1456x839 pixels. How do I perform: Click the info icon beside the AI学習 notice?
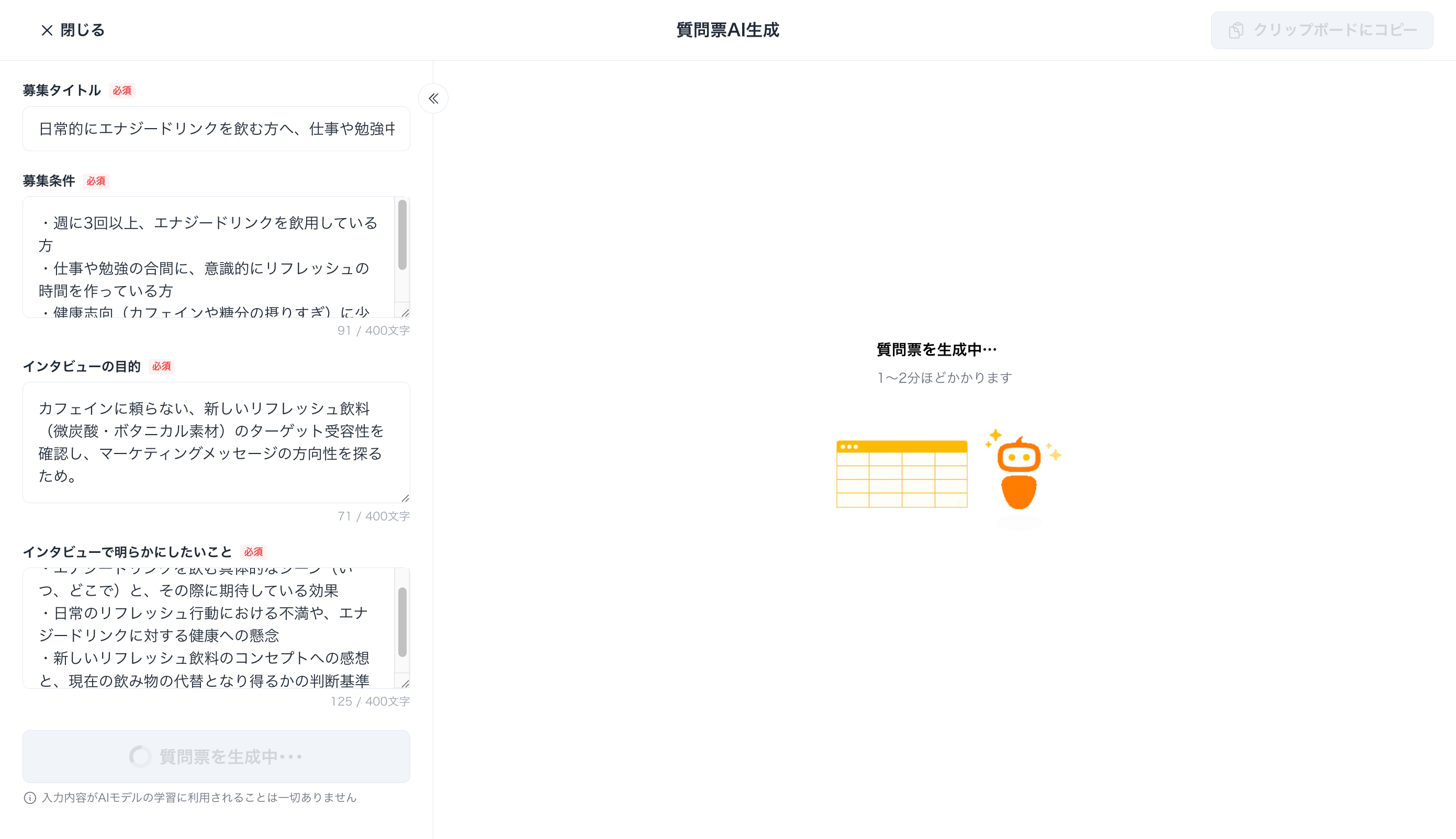(30, 798)
